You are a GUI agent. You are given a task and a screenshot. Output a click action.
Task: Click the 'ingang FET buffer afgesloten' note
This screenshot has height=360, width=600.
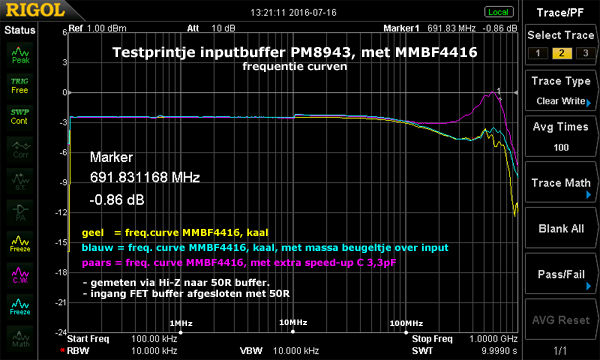[186, 293]
